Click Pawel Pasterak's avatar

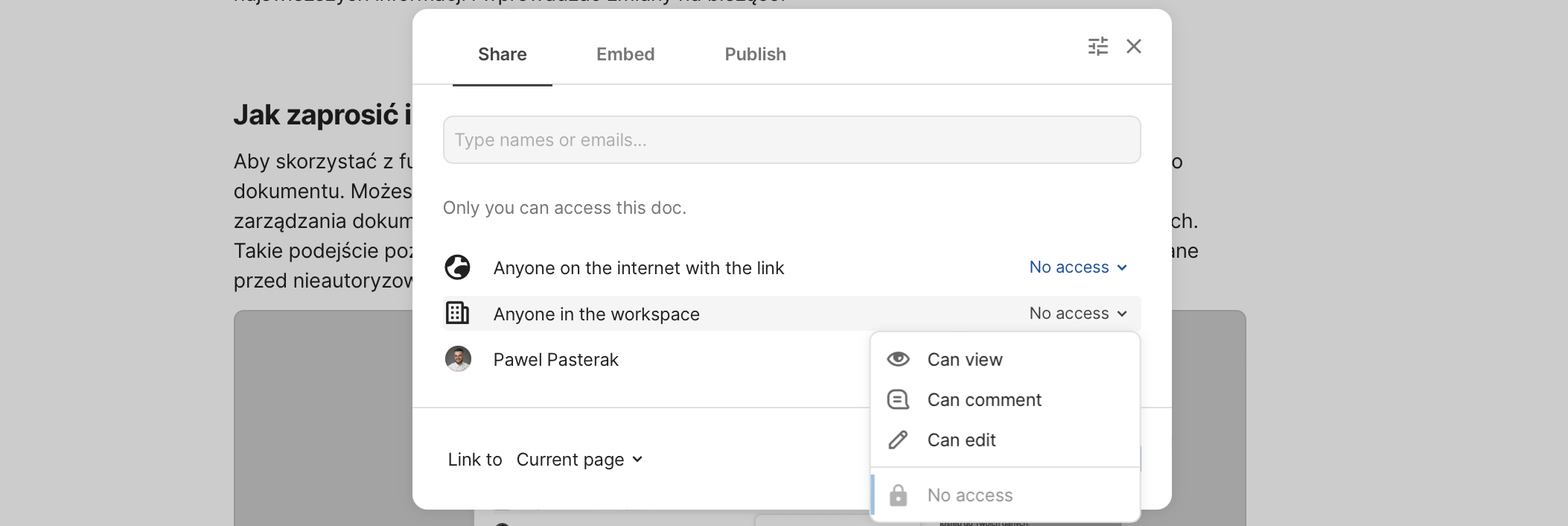coord(458,359)
